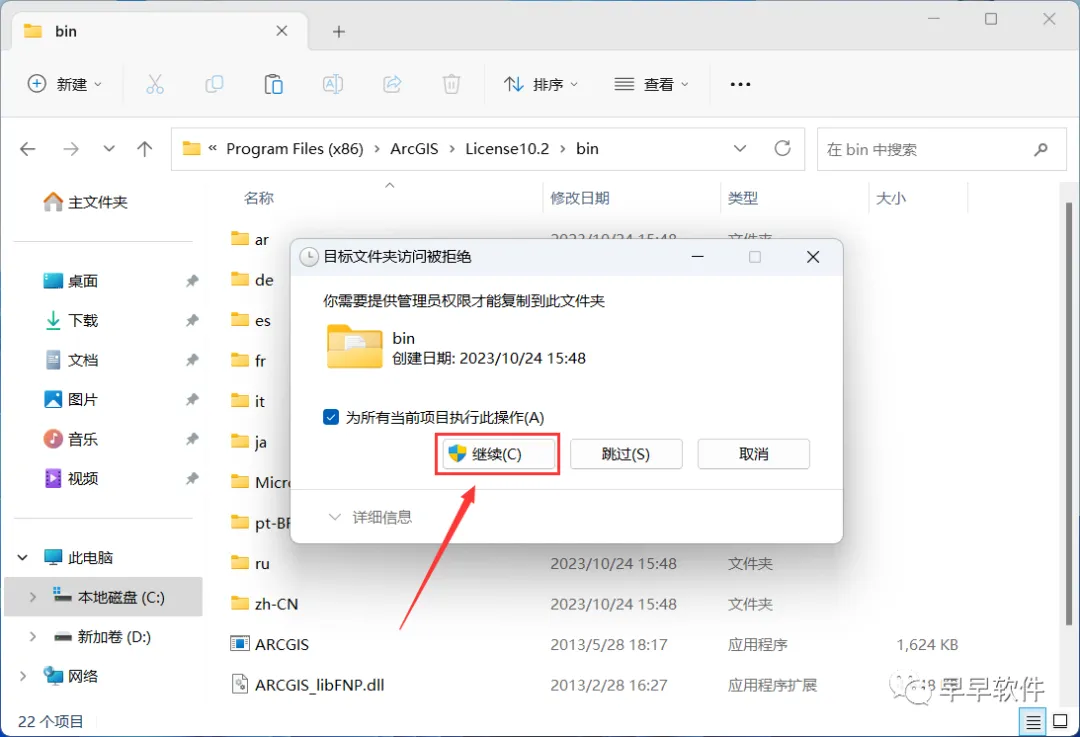Open the recent locations chevron
1080x737 pixels.
pos(108,149)
